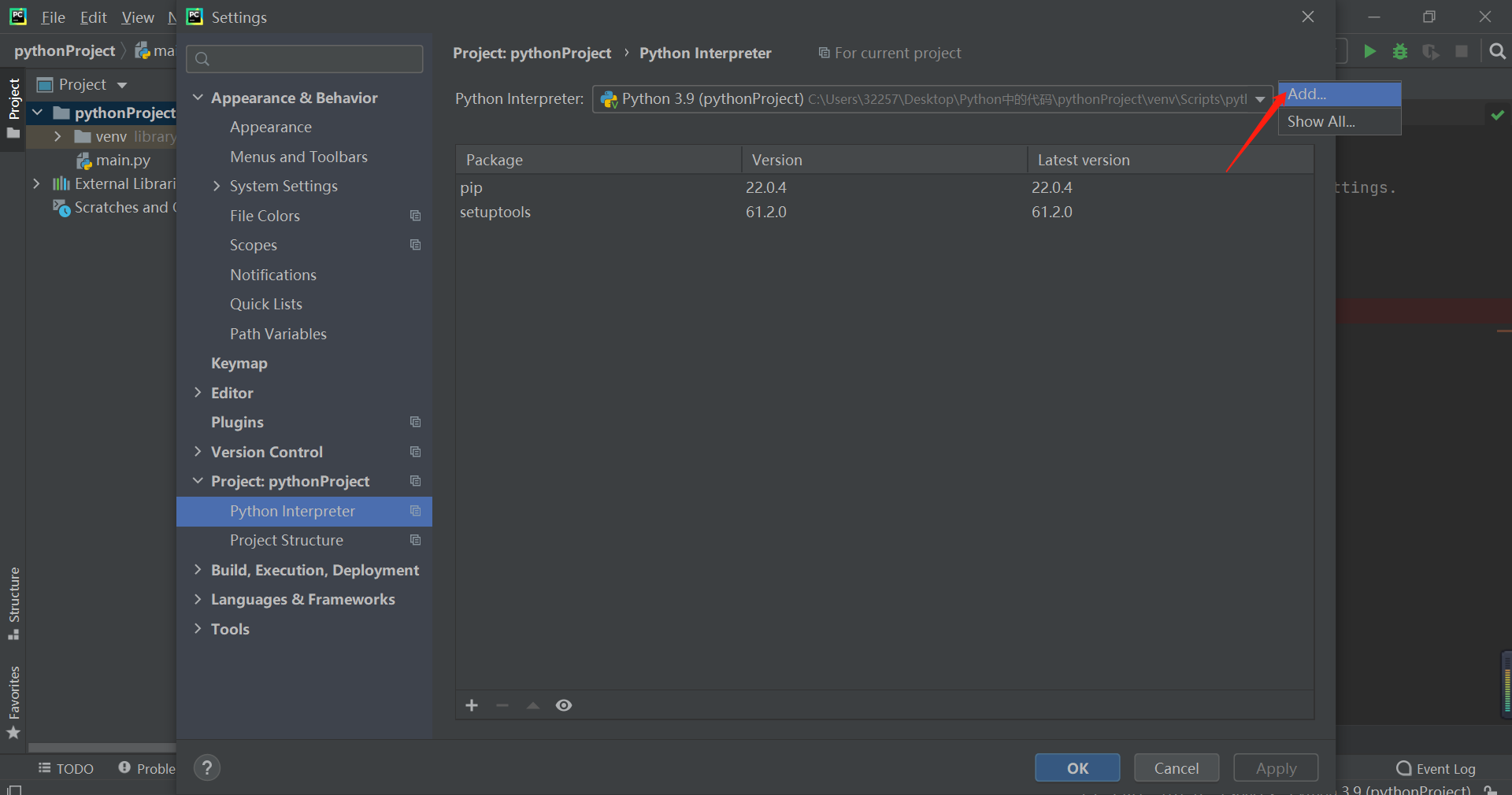This screenshot has width=1512, height=795.
Task: Expand Build, Execution, Deployment group
Action: pos(198,570)
